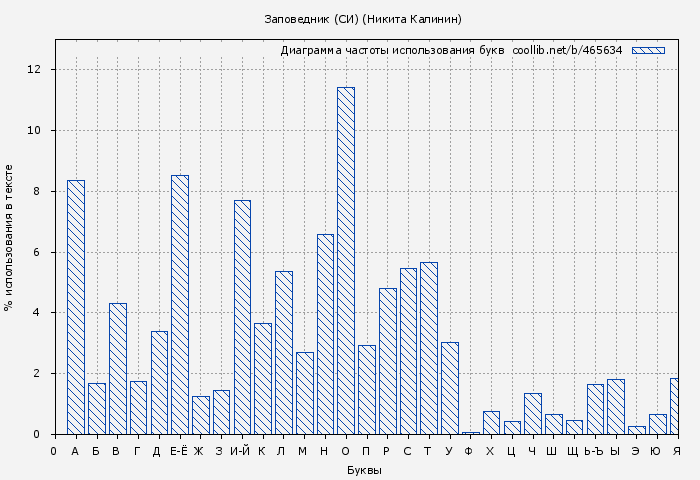Select the bar for letter С
Viewport: 700px width, 480px height.
[x=408, y=351]
